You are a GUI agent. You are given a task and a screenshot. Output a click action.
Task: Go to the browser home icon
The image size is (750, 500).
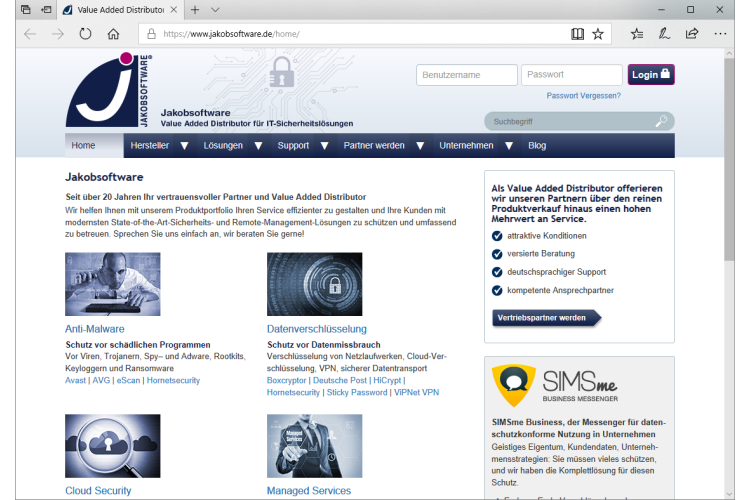[113, 33]
